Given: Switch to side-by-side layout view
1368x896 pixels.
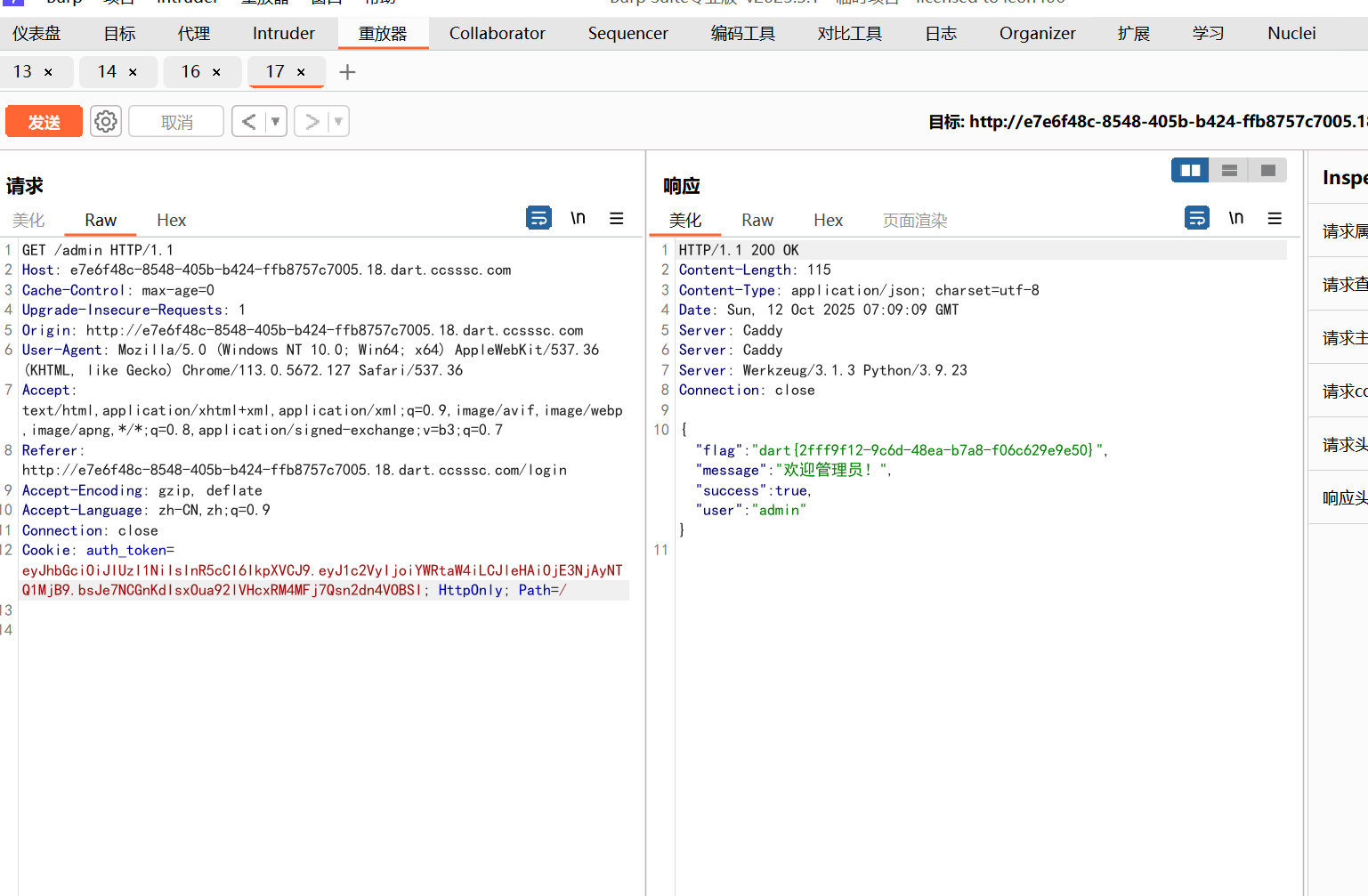Looking at the screenshot, I should click(x=1190, y=170).
